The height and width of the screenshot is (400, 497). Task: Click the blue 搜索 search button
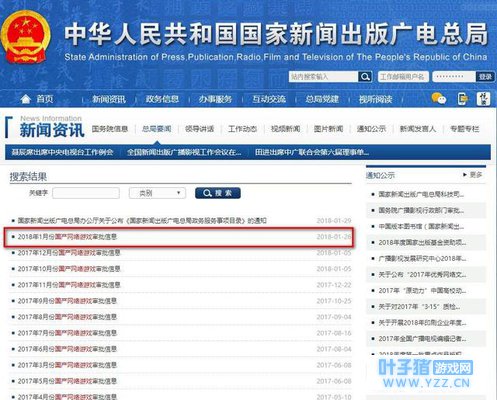218,193
